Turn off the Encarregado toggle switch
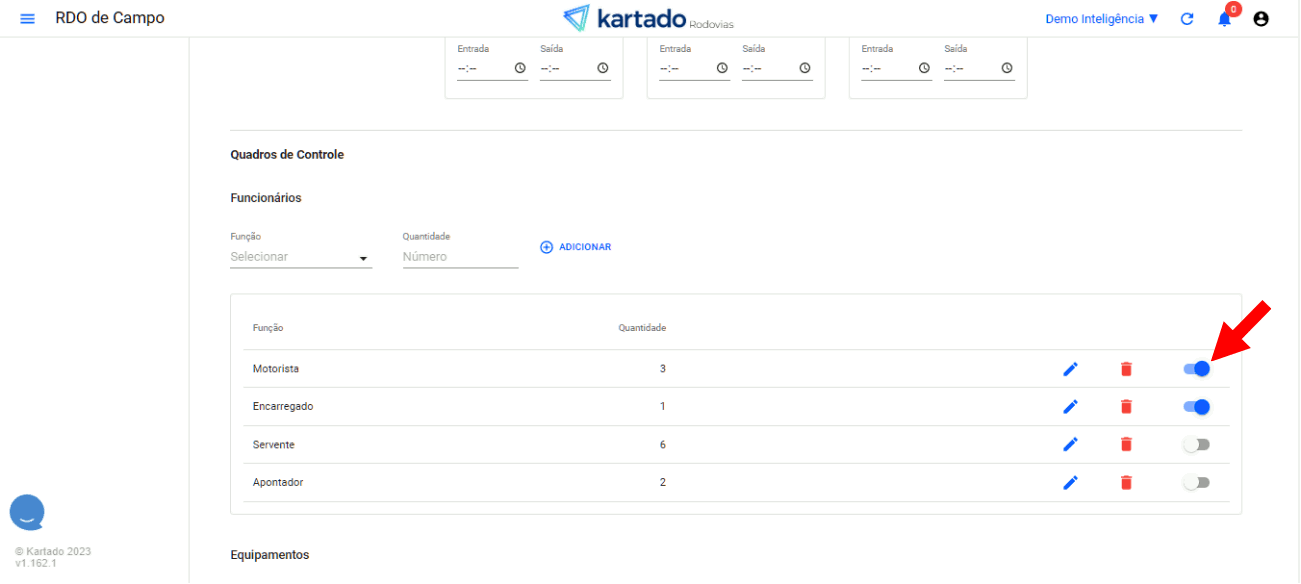 1197,407
